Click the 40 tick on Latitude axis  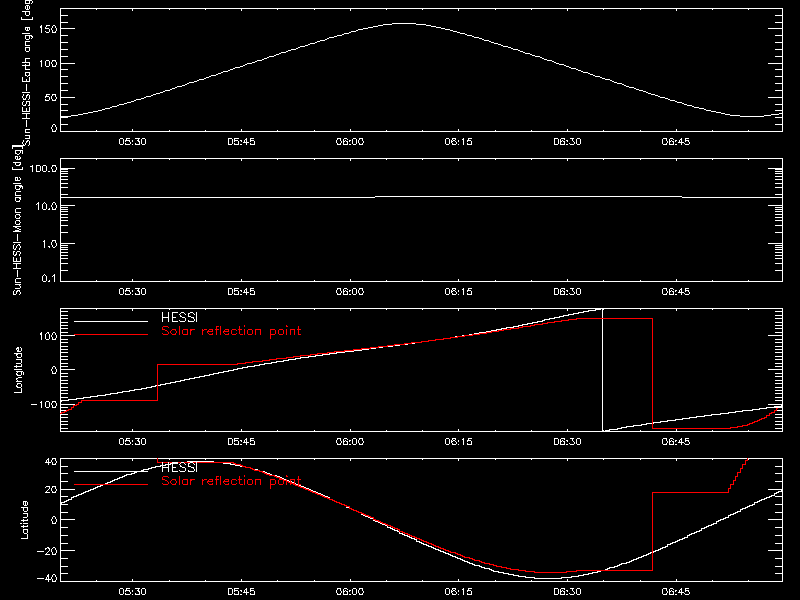click(x=52, y=462)
